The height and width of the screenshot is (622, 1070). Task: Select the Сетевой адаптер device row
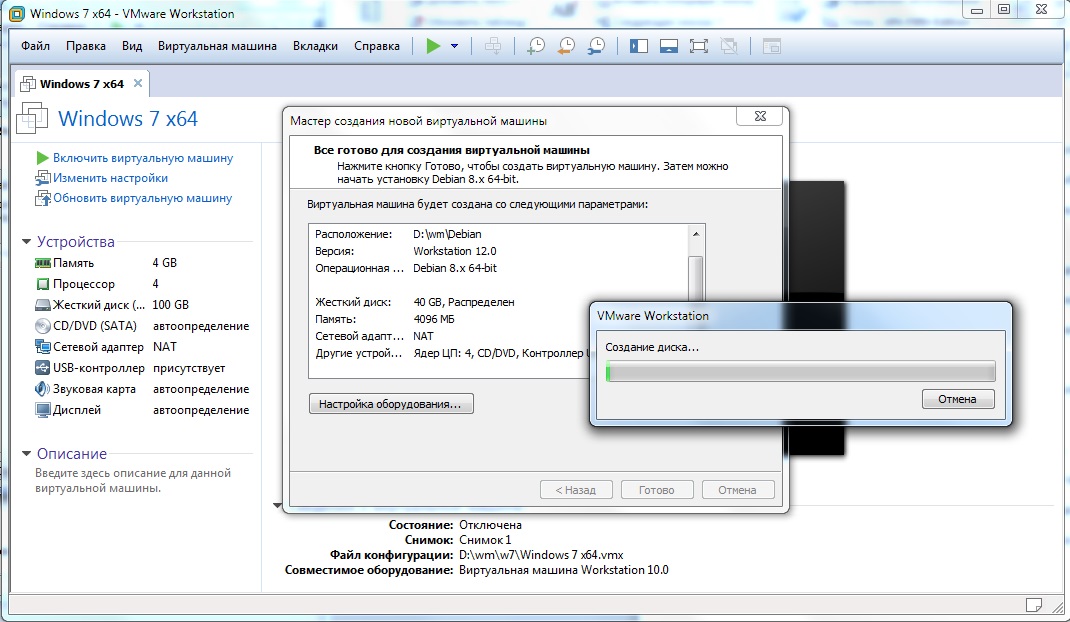tap(142, 347)
